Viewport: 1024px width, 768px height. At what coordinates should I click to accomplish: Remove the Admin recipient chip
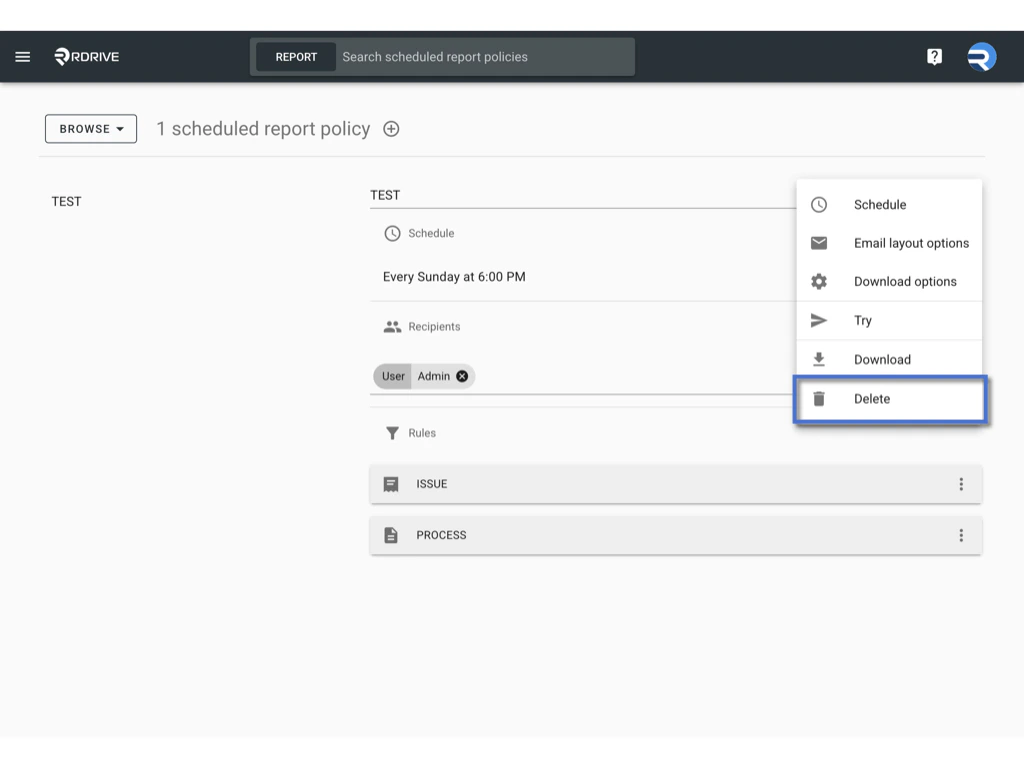(461, 376)
